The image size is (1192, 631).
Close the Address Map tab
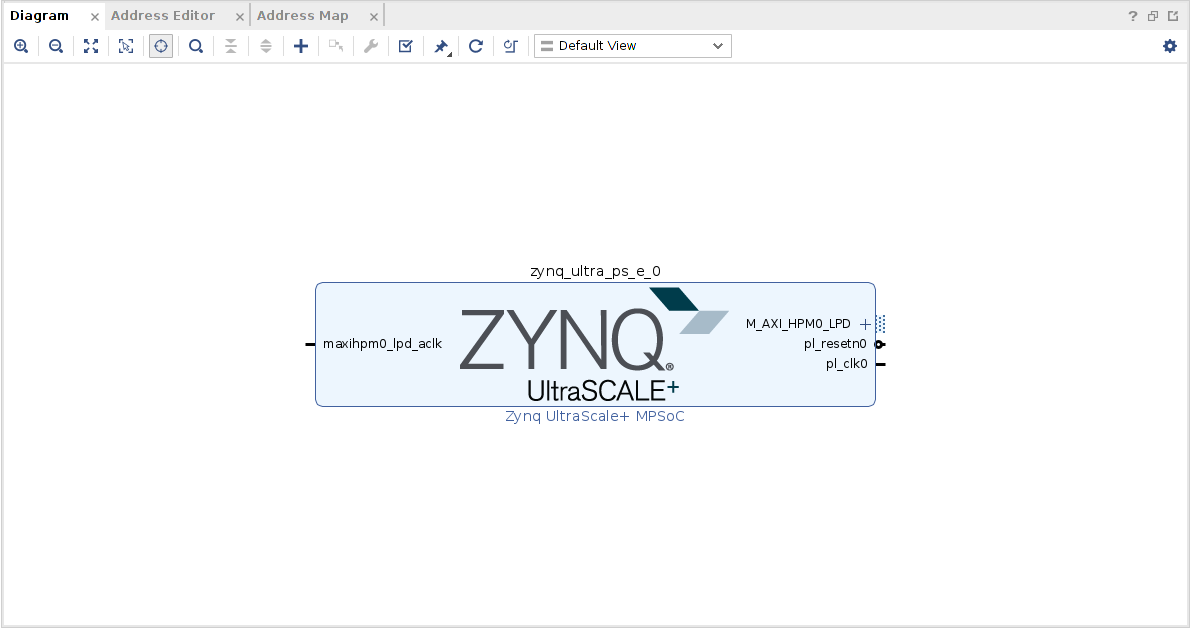click(373, 17)
